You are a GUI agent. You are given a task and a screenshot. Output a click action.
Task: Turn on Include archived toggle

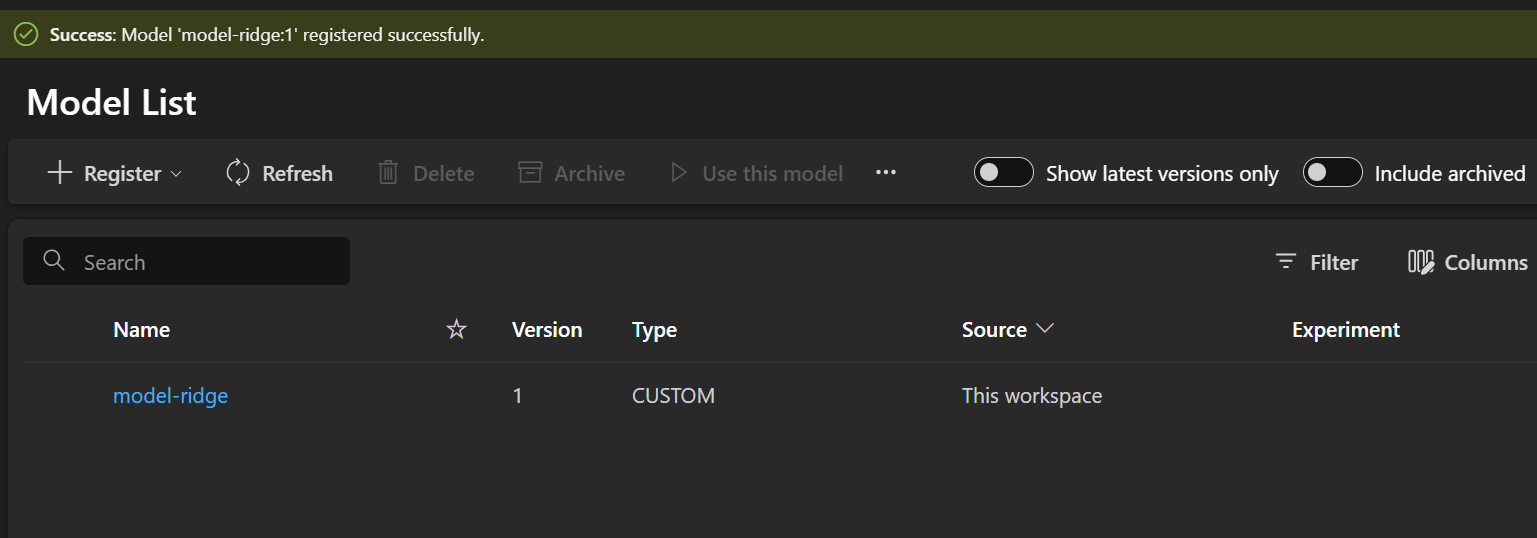[1332, 173]
